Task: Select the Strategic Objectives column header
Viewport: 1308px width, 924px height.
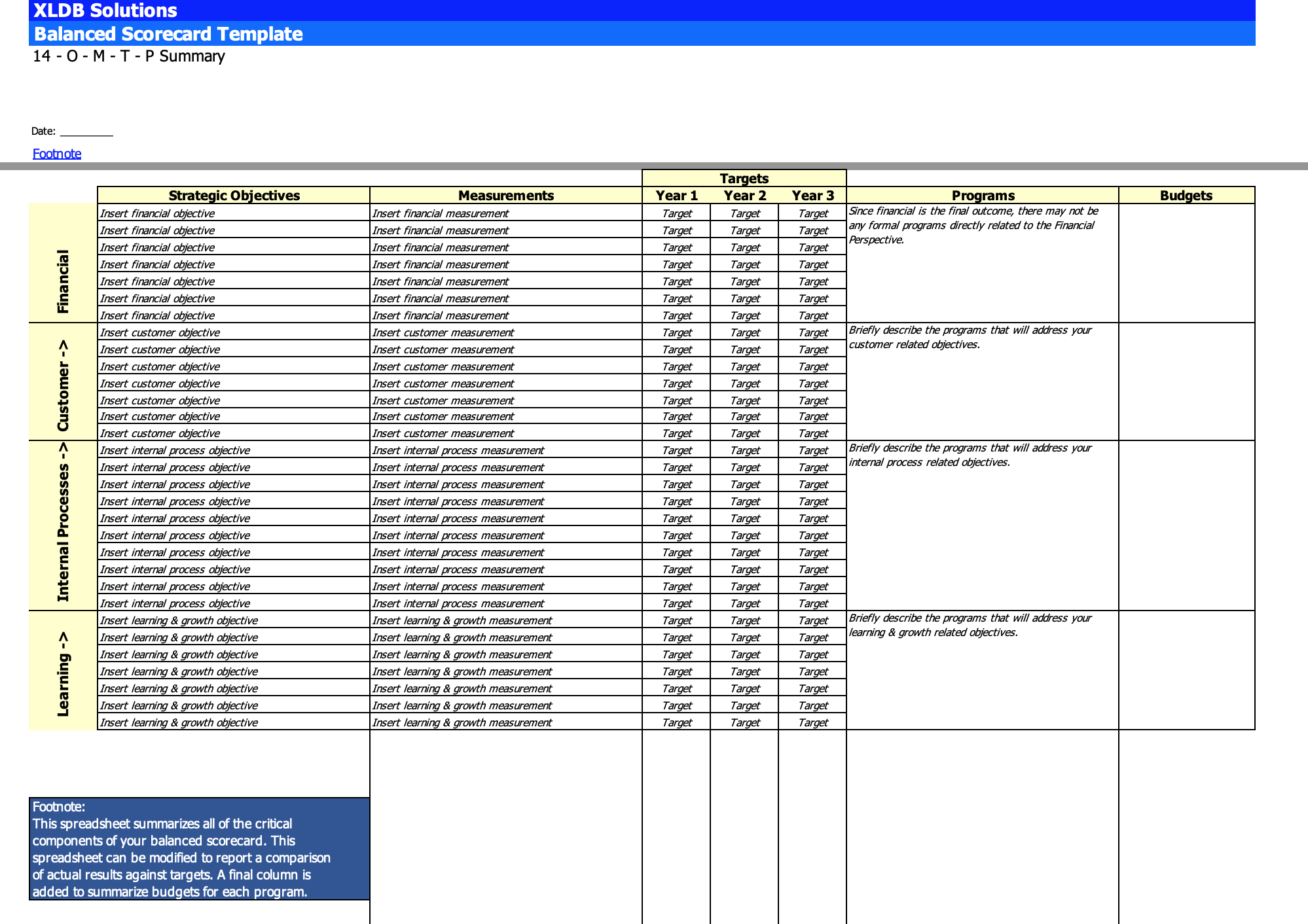Action: (234, 195)
